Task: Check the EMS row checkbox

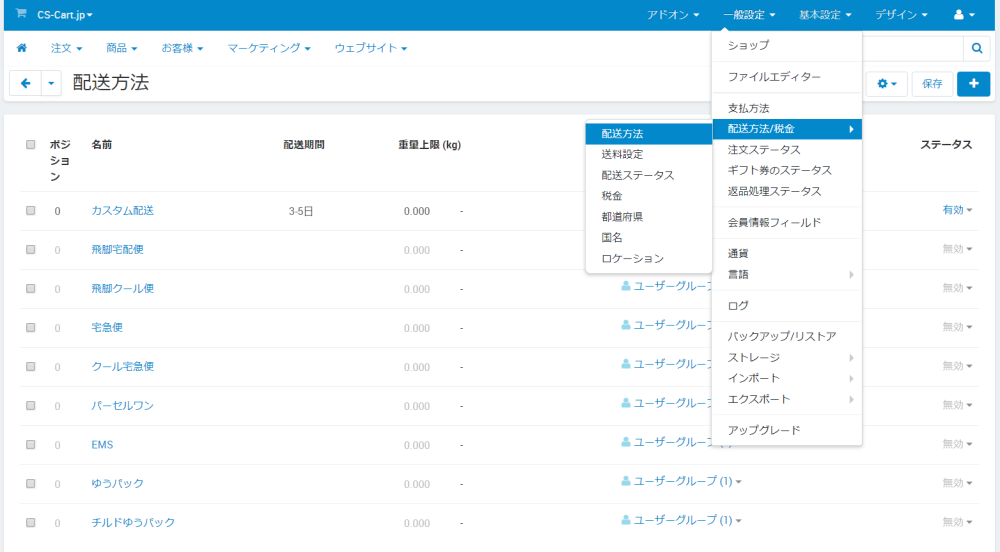Action: 31,444
